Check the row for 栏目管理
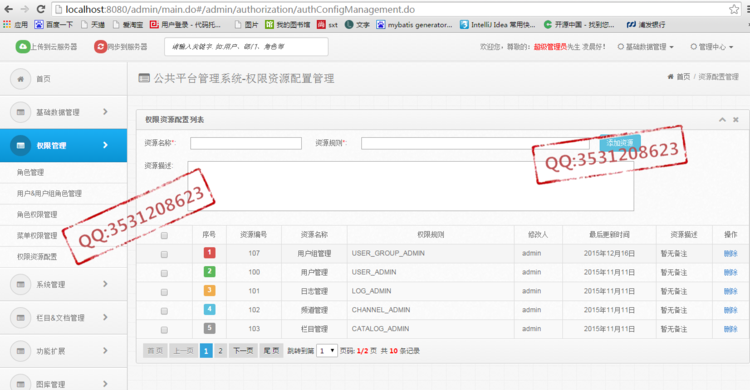 coord(164,330)
